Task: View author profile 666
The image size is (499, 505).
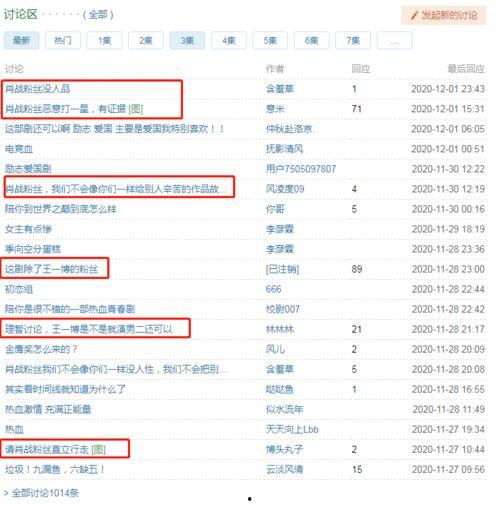Action: [x=273, y=289]
